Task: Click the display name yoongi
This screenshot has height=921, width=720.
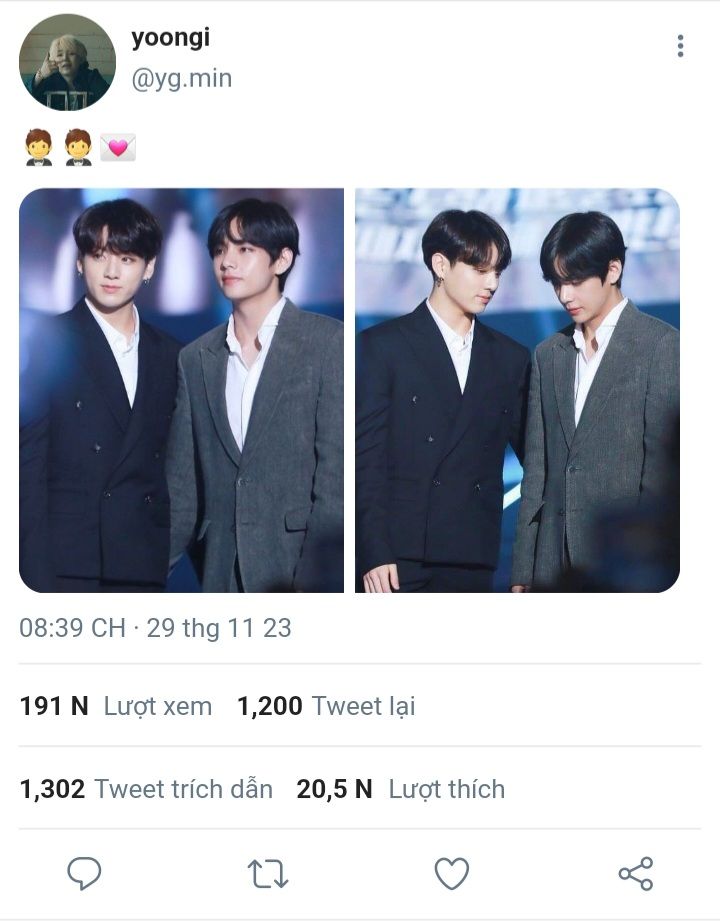Action: pyautogui.click(x=170, y=38)
